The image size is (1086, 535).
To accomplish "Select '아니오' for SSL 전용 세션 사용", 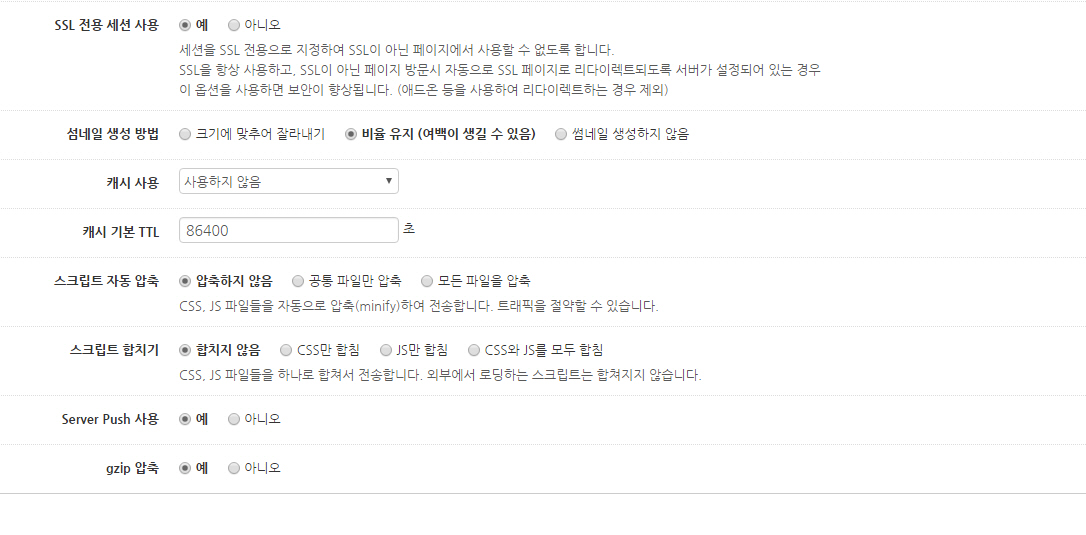I will [x=234, y=24].
